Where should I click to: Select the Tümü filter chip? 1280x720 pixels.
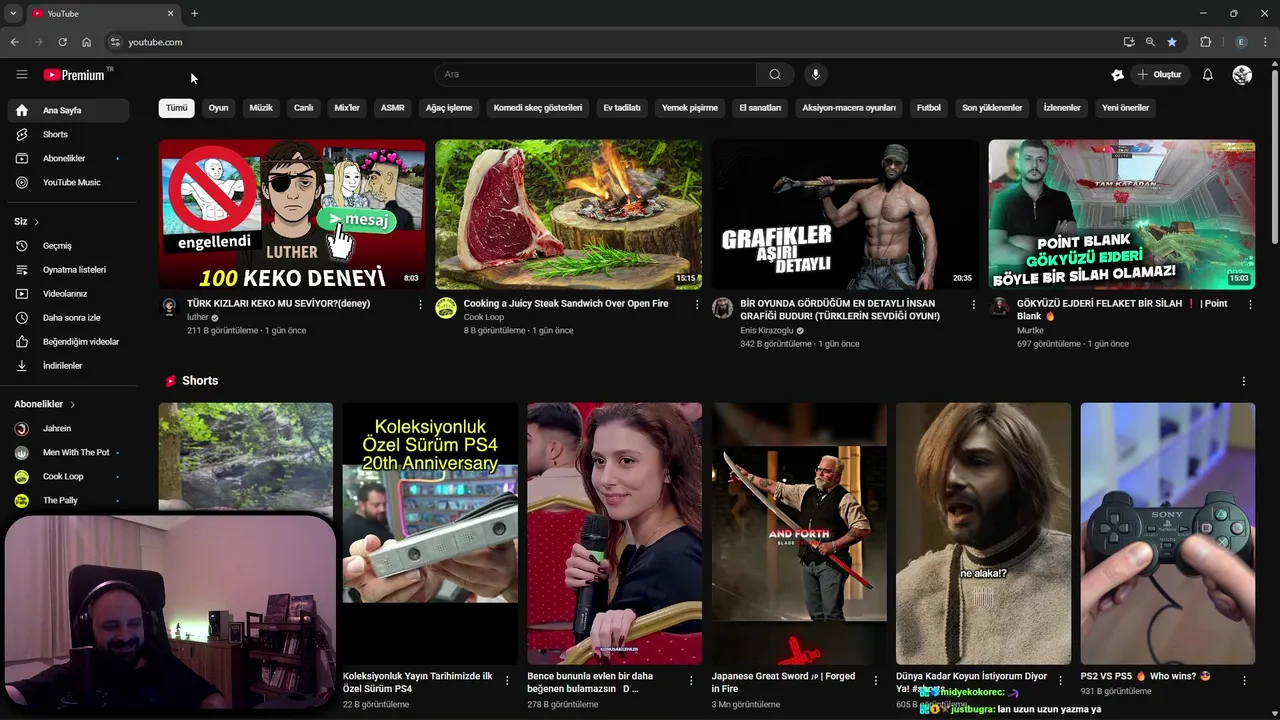point(177,107)
